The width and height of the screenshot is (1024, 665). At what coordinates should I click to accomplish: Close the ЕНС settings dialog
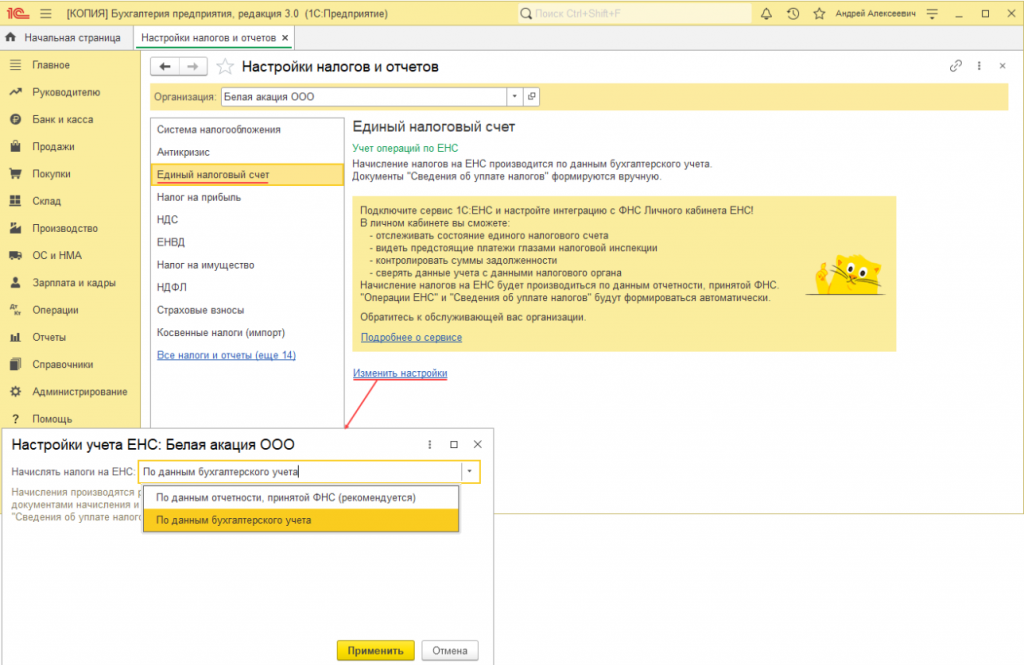tap(477, 445)
